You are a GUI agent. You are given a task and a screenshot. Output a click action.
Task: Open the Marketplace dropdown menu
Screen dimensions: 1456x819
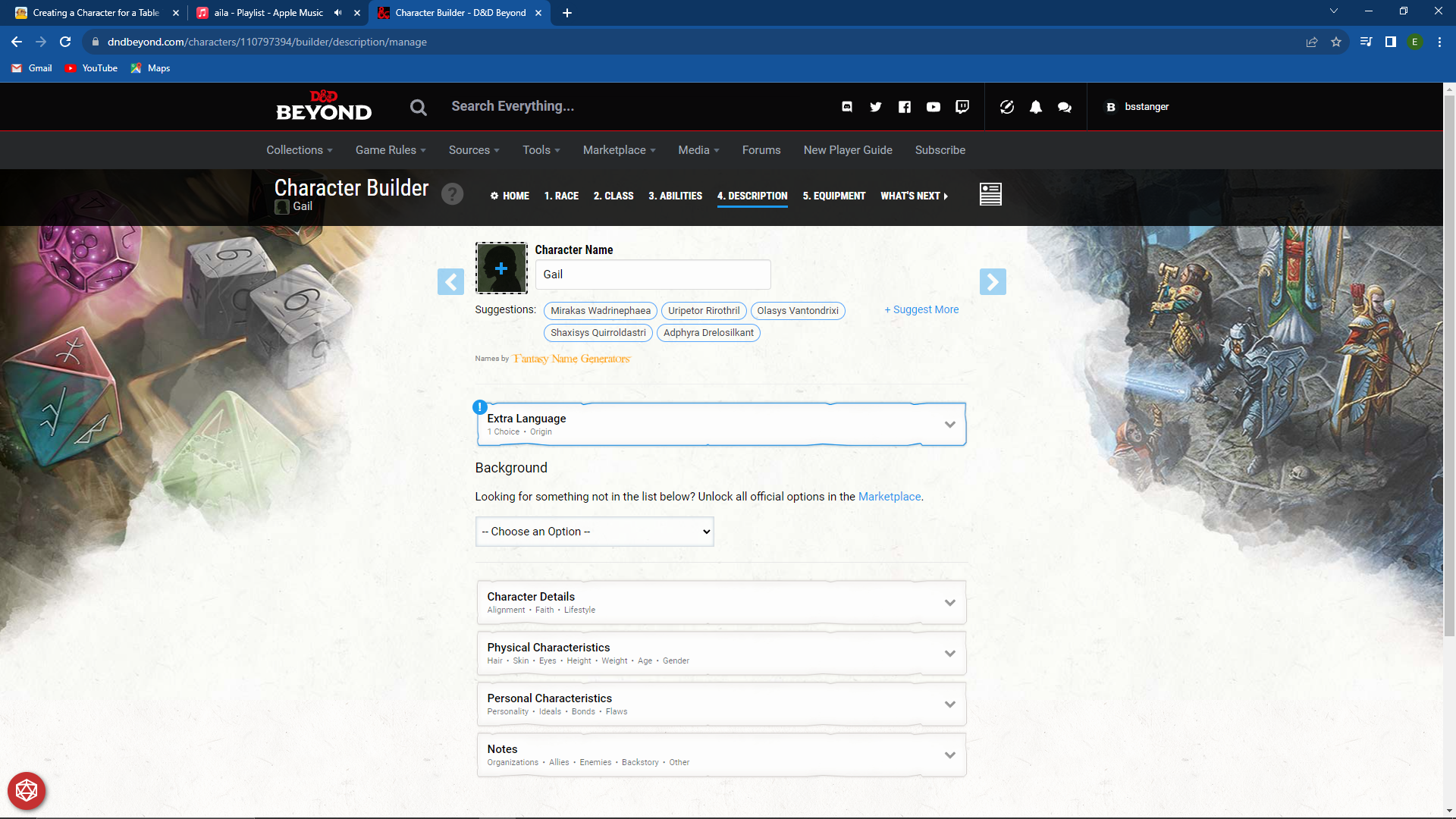point(620,150)
